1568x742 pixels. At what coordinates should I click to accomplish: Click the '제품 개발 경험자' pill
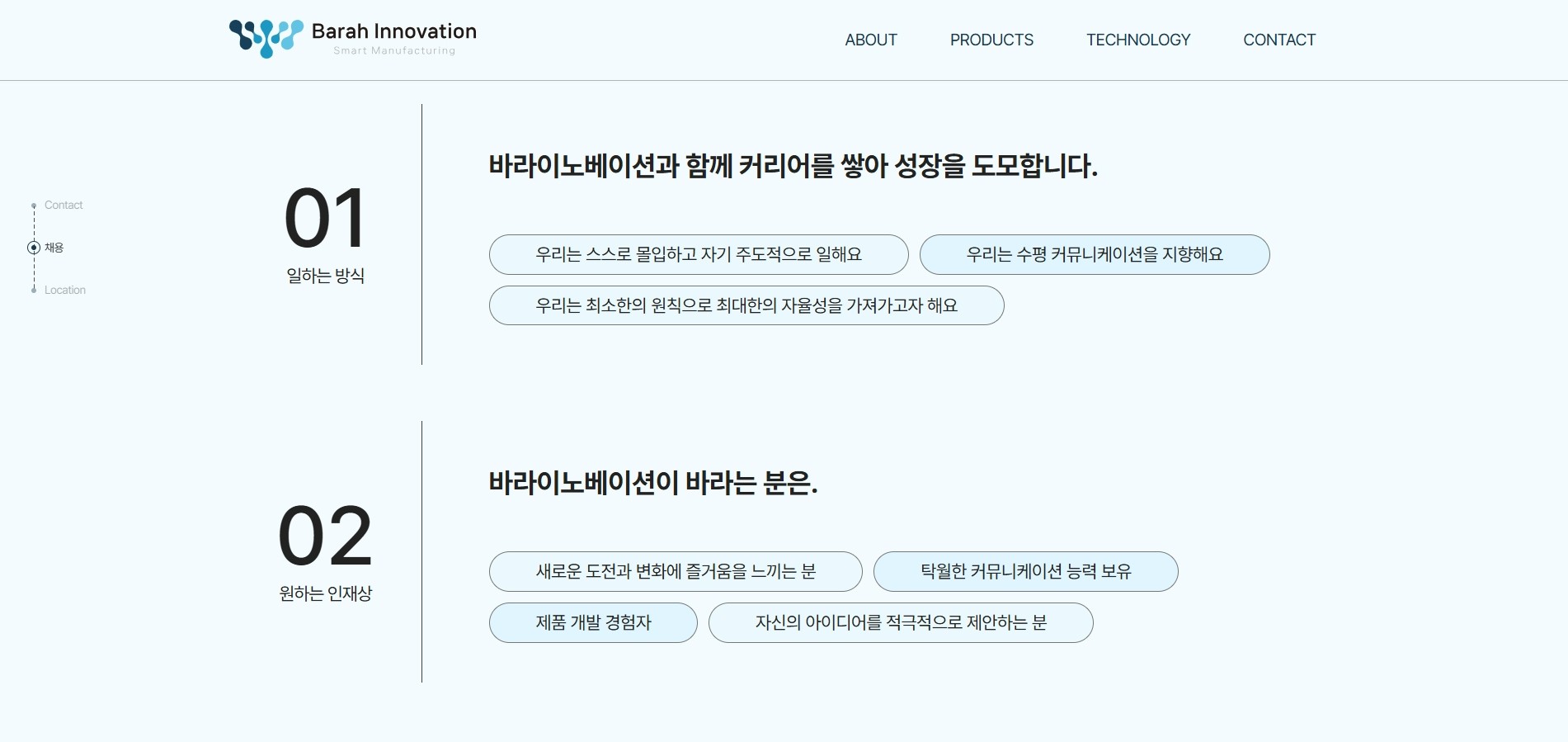pos(592,623)
